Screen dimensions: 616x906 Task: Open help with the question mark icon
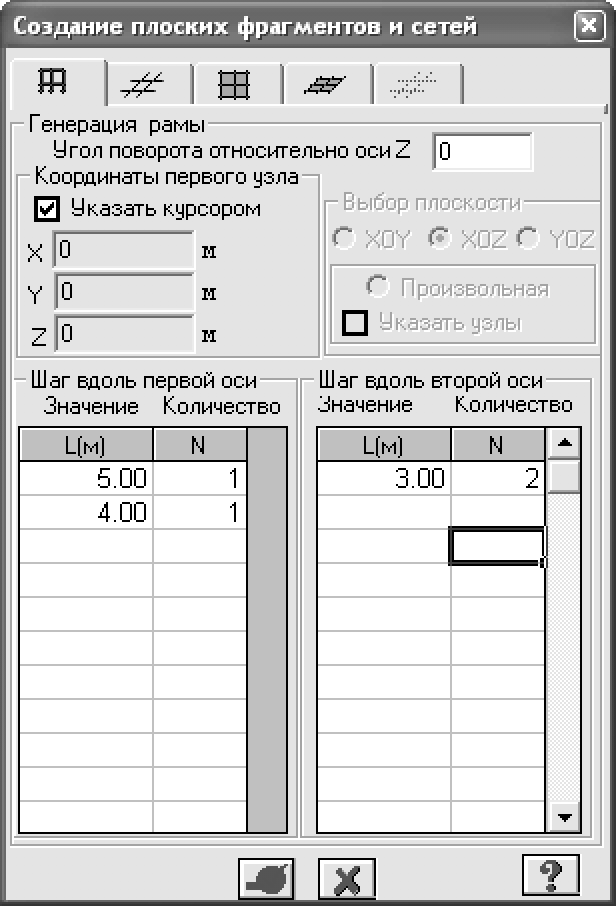pos(551,875)
